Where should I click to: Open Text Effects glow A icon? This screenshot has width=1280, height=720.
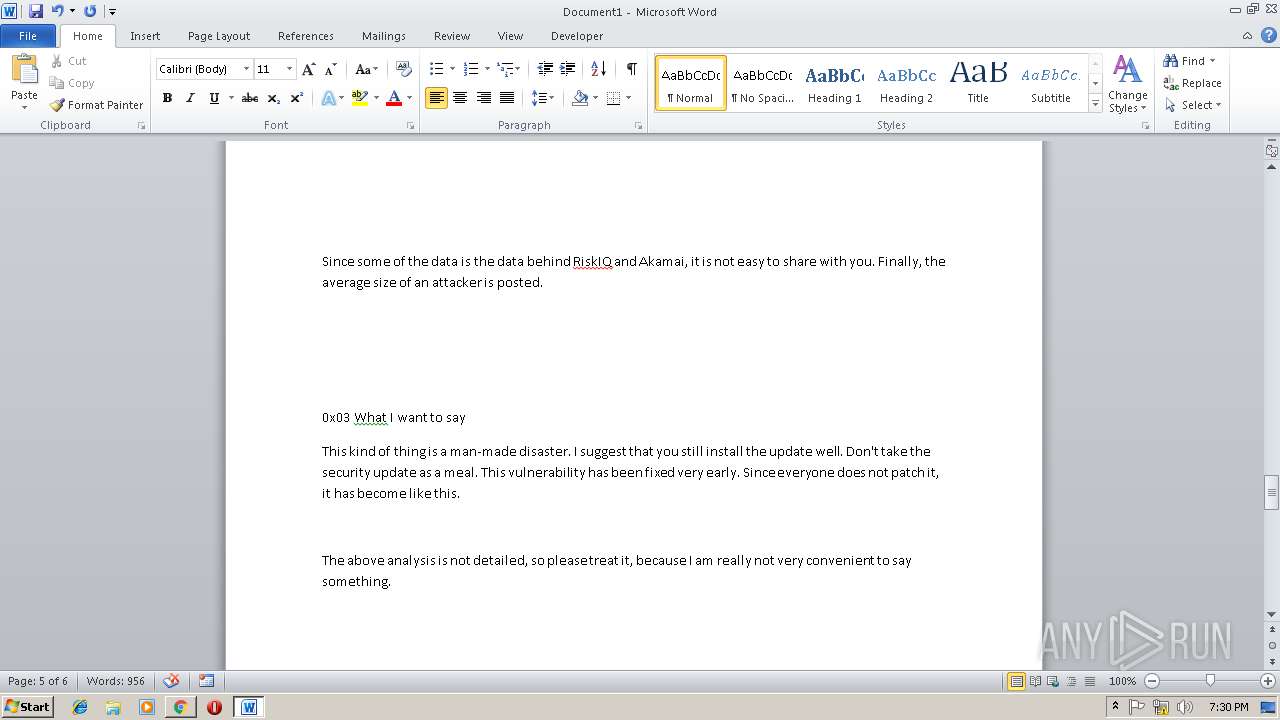[328, 98]
